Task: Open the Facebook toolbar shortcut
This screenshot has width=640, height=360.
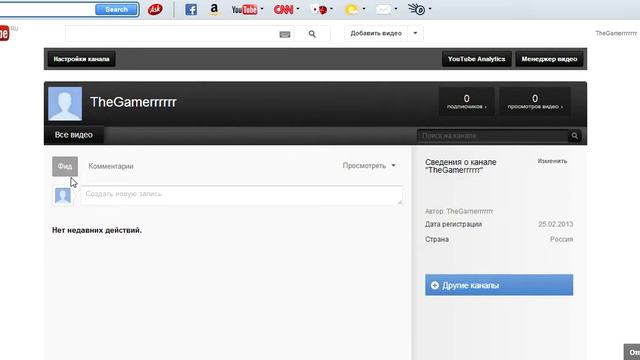Action: [191, 9]
